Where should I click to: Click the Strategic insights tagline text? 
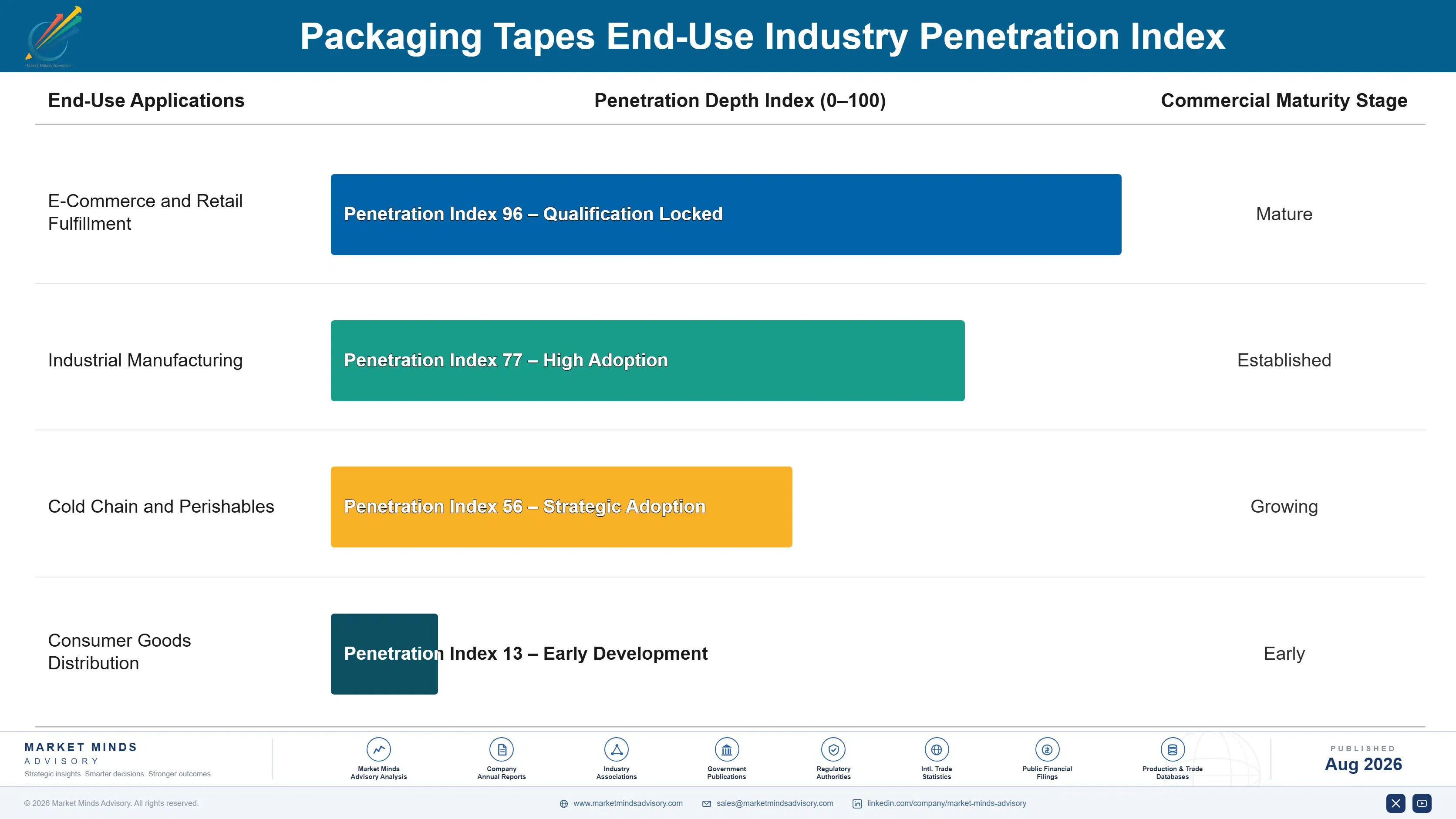(x=118, y=774)
